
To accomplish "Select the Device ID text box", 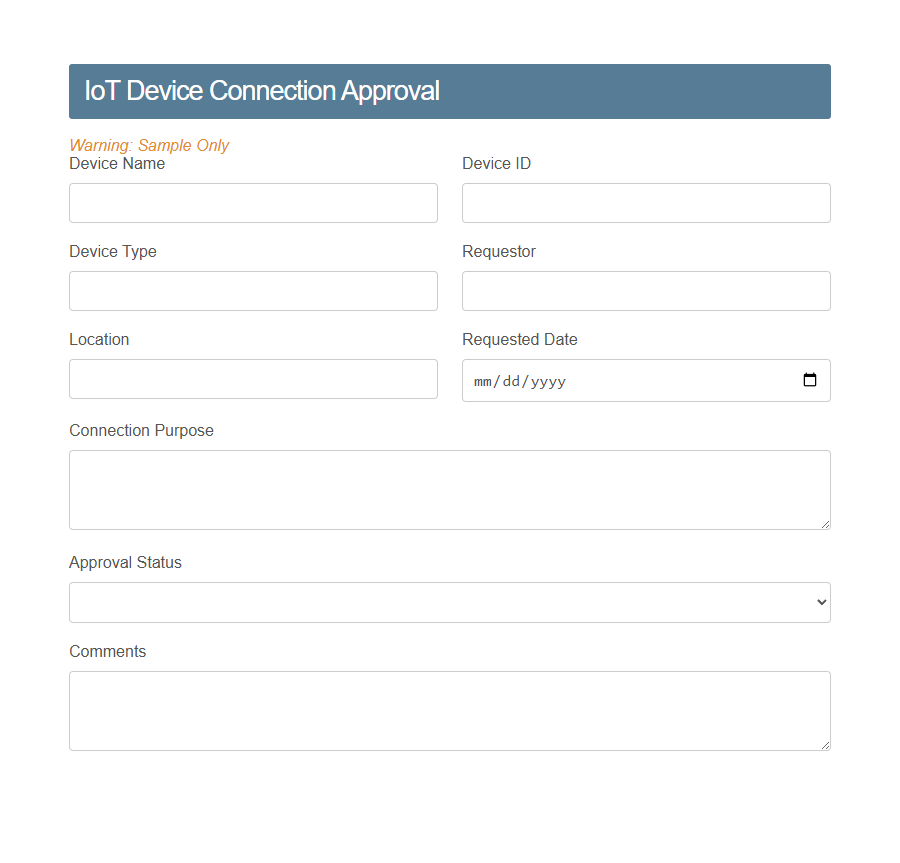I will [645, 203].
